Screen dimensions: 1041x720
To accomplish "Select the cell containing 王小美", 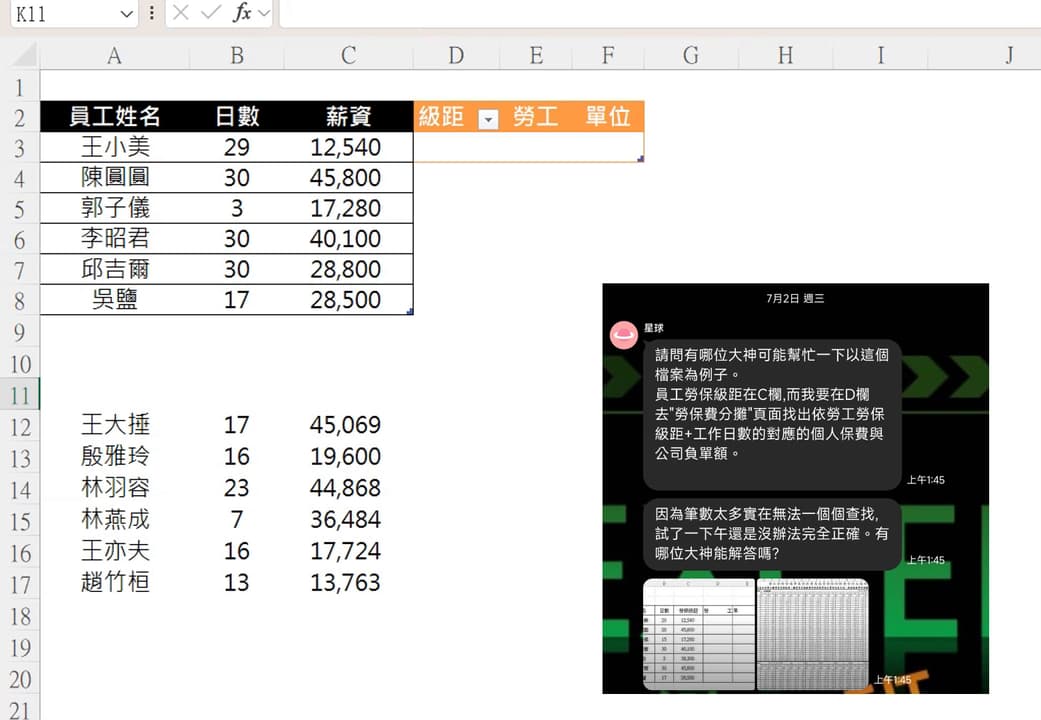I will 113,147.
